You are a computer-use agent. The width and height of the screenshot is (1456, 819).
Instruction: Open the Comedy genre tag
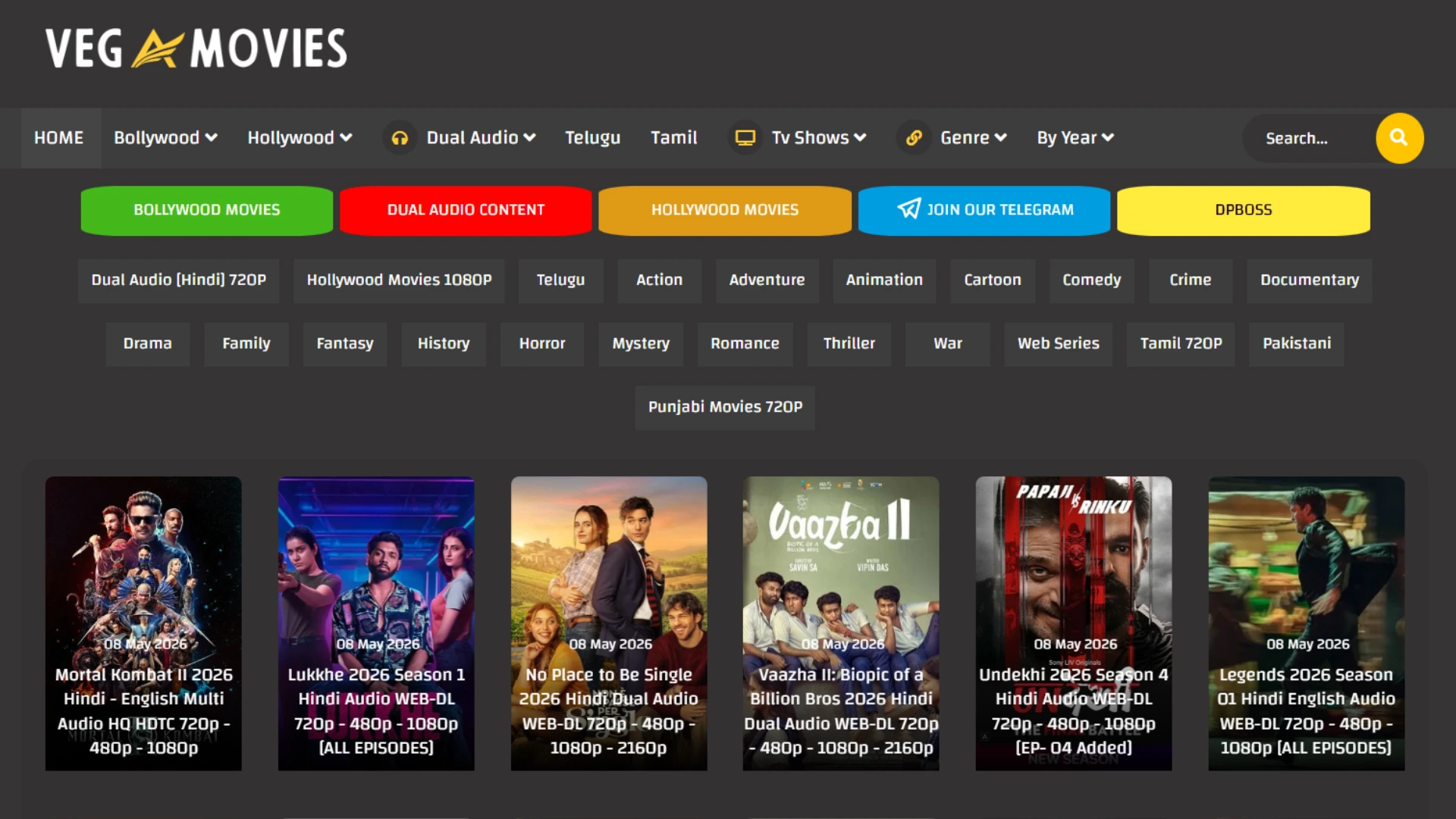click(x=1092, y=281)
